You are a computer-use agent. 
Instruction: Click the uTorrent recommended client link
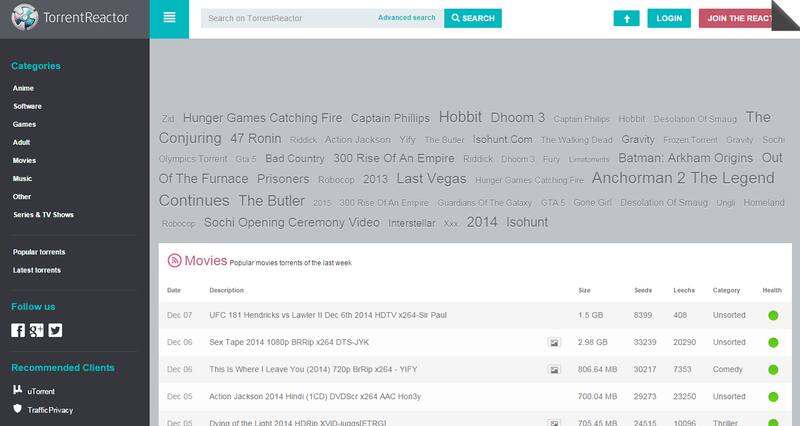coord(43,390)
